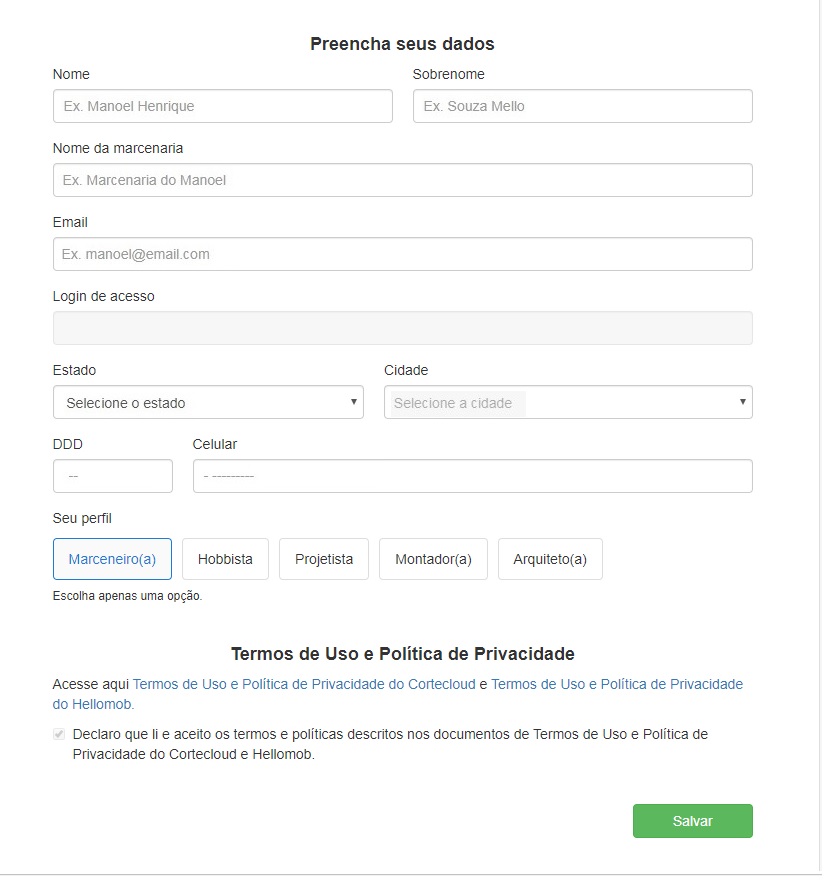Focus the Celular phone number field

(x=472, y=476)
